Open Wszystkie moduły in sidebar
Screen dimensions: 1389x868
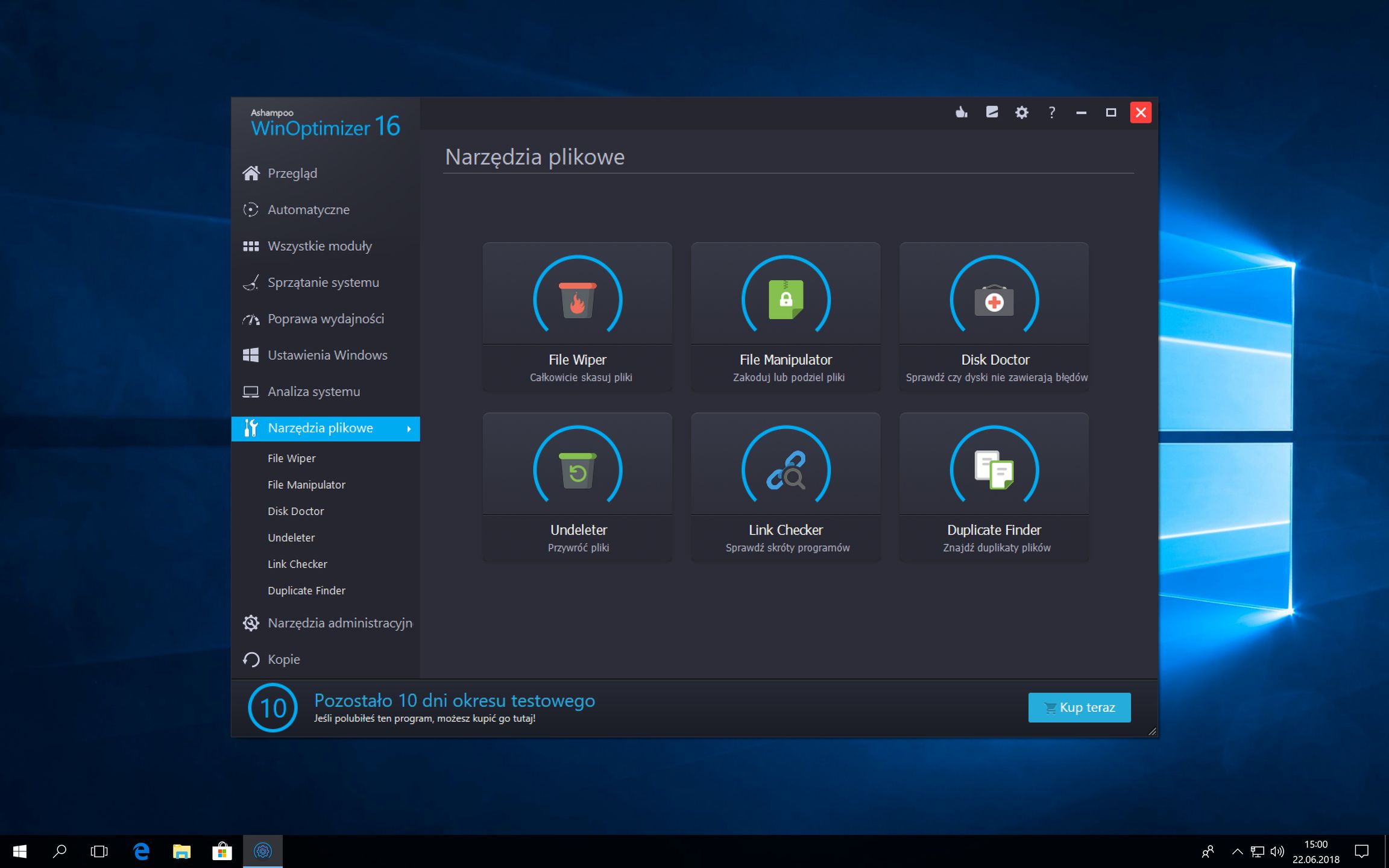[320, 246]
